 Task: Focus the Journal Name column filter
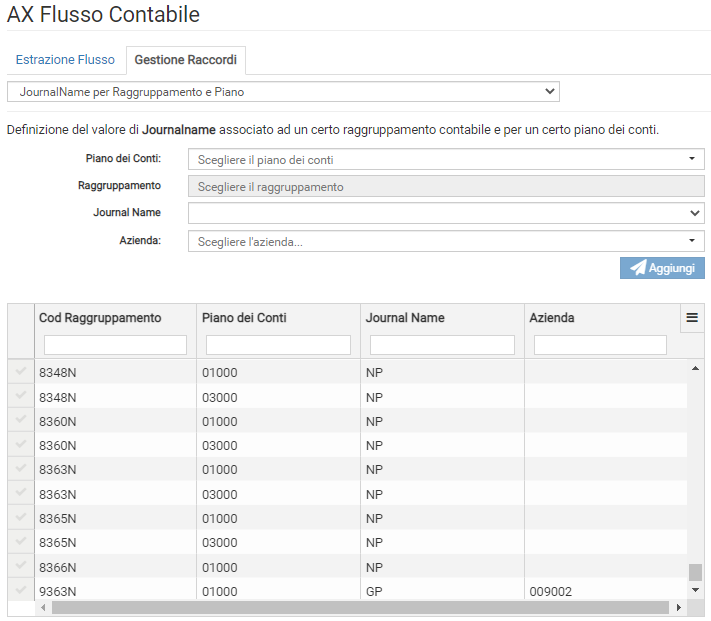pos(442,345)
